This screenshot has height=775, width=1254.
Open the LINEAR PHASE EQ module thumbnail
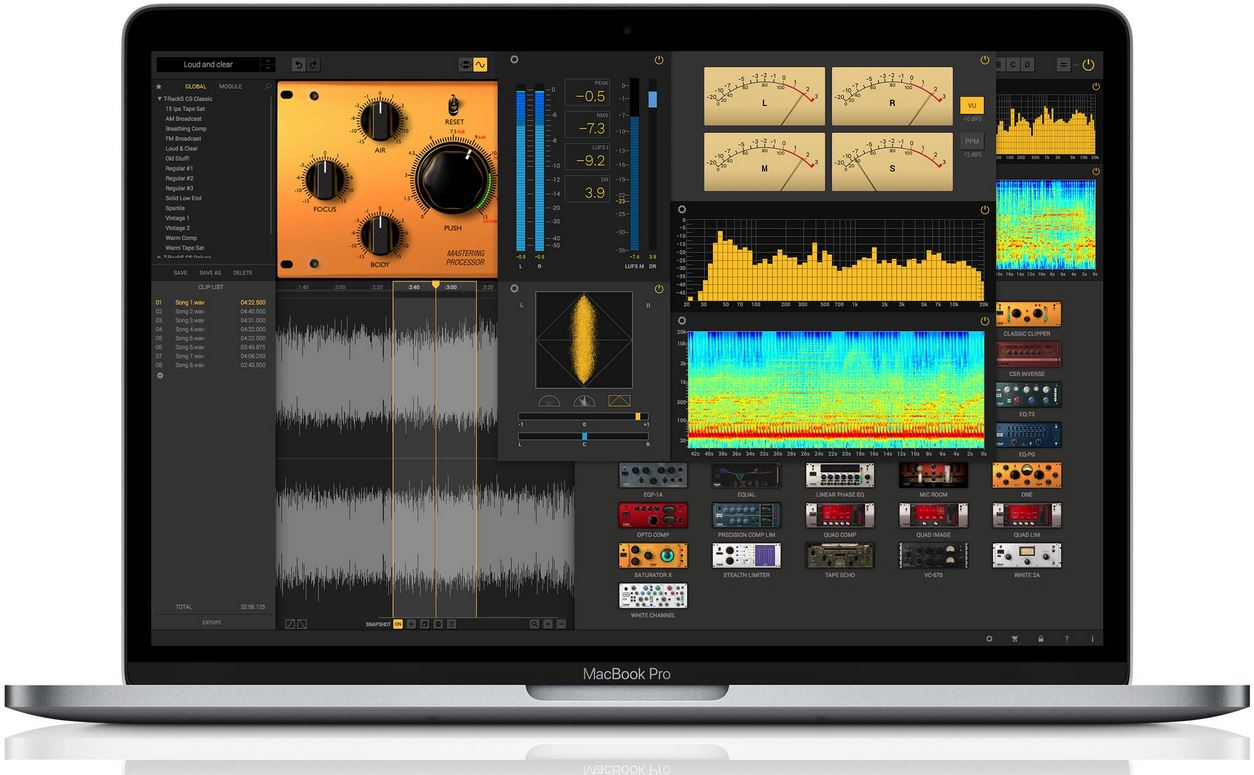[x=840, y=475]
